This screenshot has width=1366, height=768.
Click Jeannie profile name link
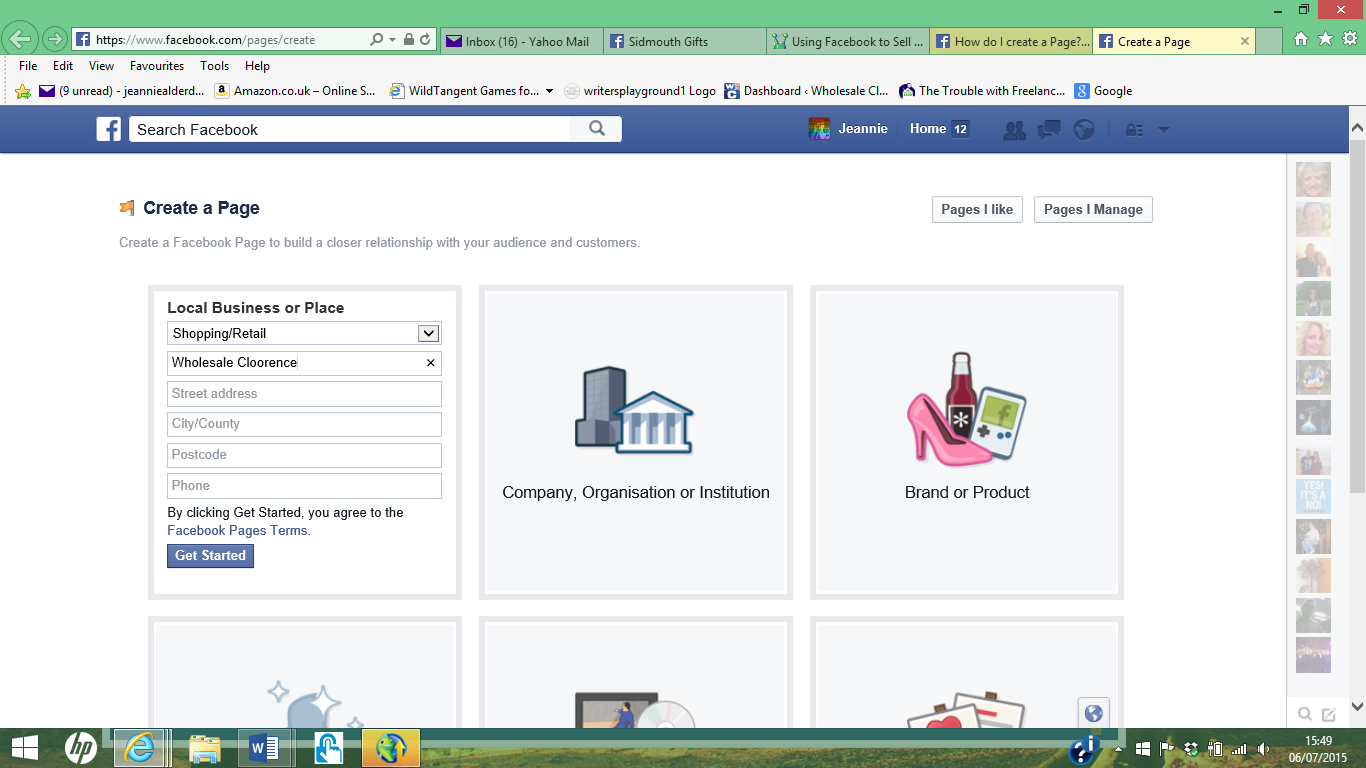pyautogui.click(x=863, y=129)
